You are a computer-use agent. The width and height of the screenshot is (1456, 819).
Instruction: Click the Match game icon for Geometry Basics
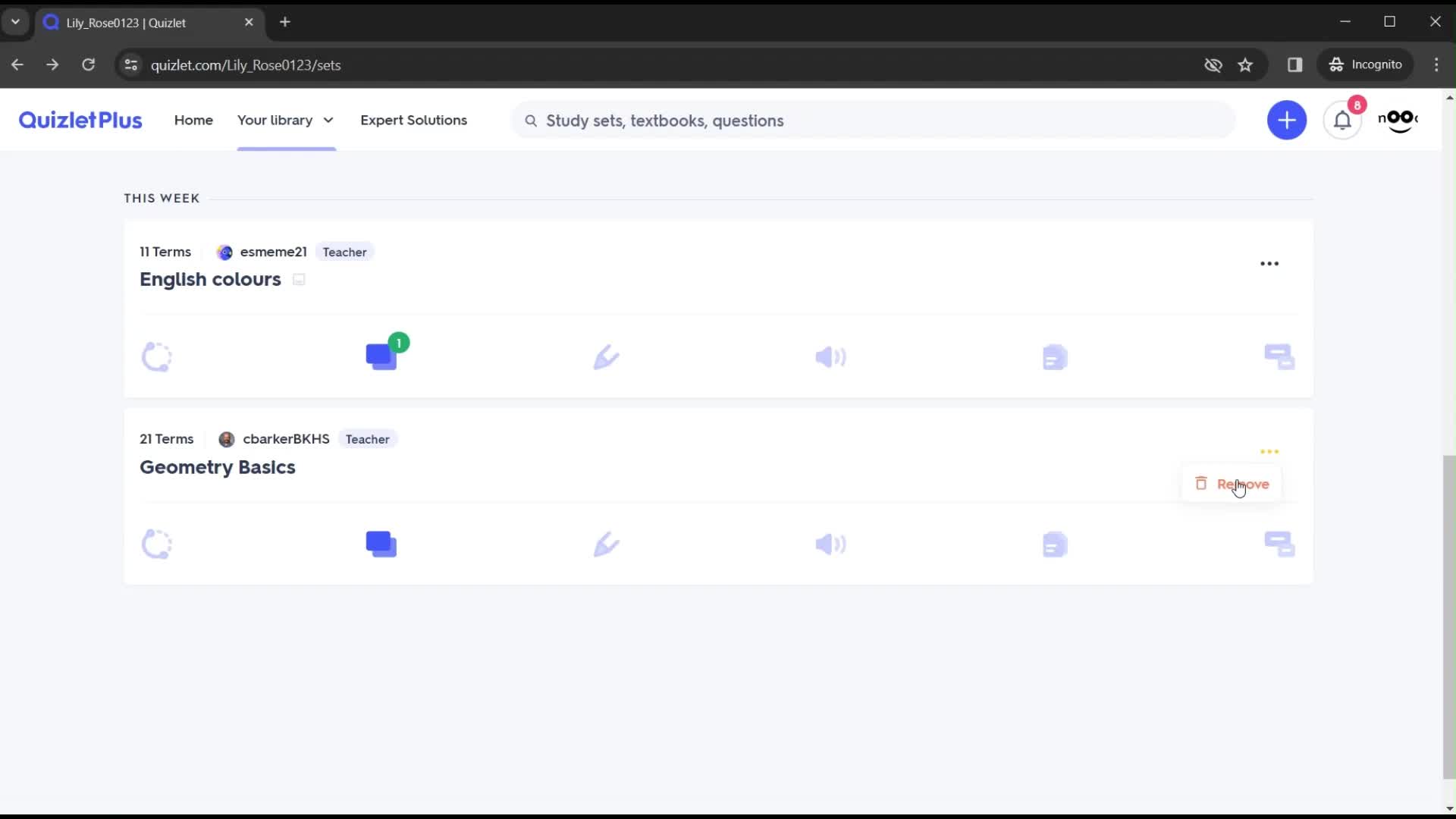pos(1279,544)
